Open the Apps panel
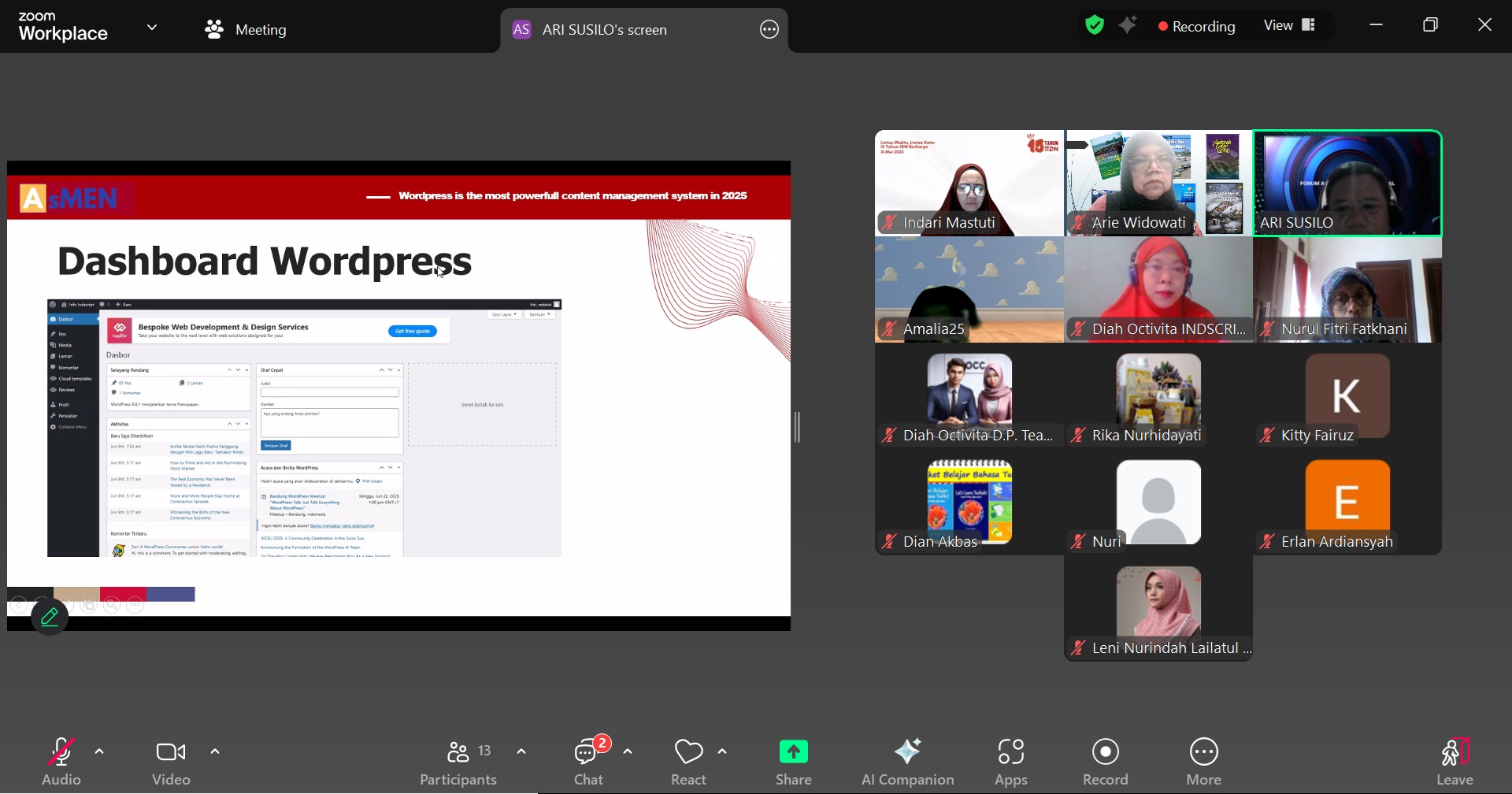The height and width of the screenshot is (794, 1512). [1011, 762]
